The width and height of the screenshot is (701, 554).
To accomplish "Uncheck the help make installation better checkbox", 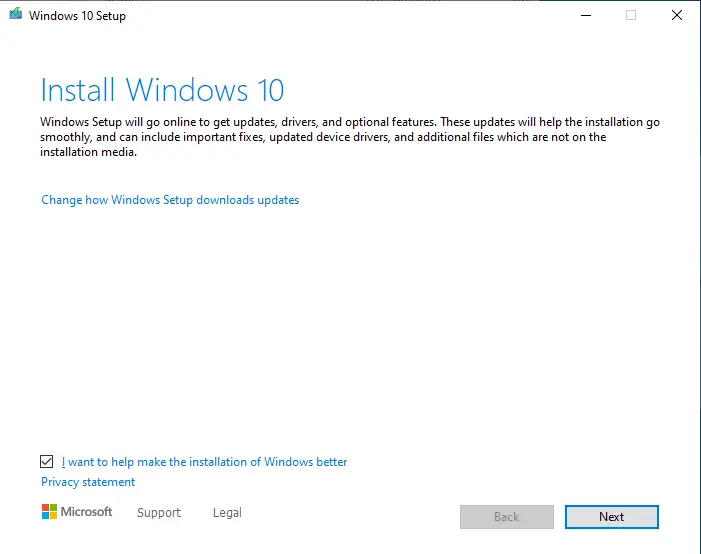I will click(x=46, y=461).
